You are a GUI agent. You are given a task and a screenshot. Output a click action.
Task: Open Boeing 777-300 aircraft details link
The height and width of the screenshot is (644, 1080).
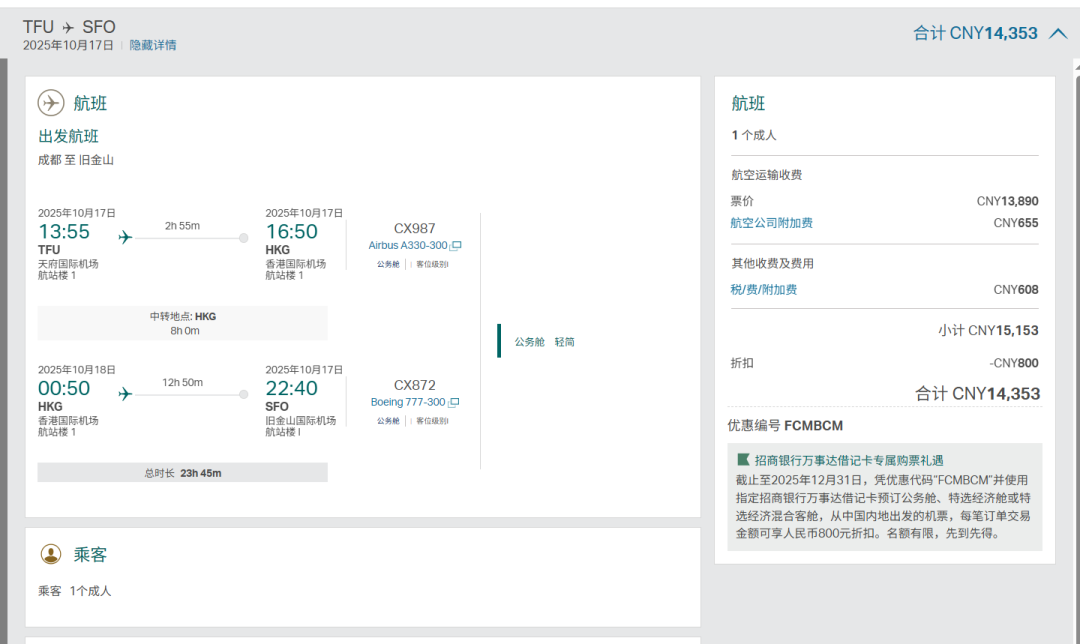click(x=408, y=402)
